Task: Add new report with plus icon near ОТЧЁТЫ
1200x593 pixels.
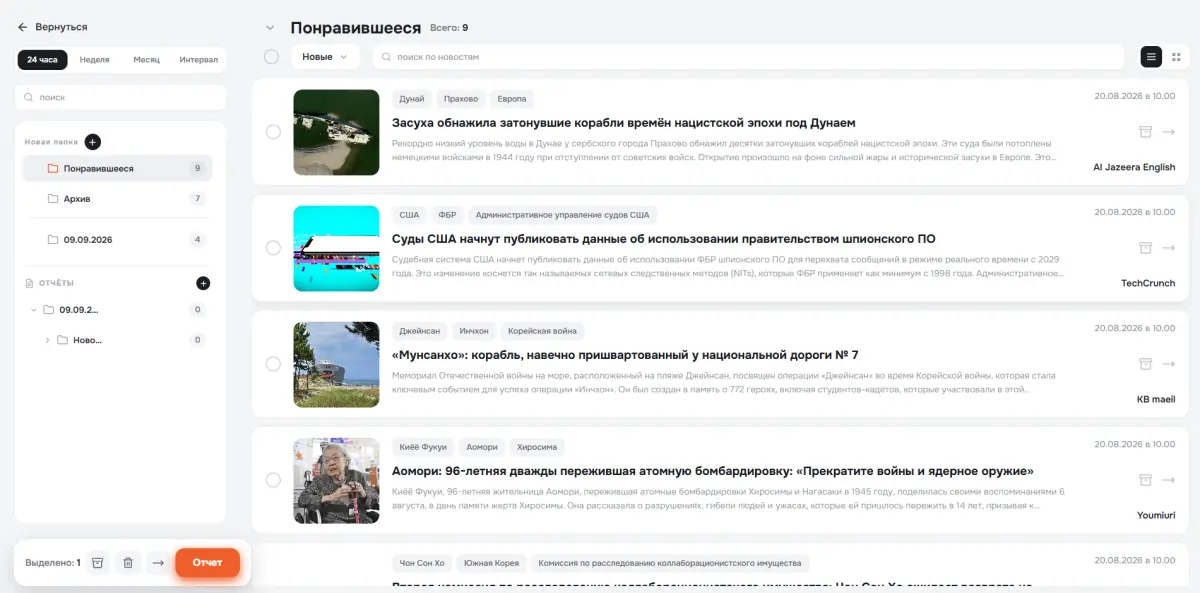Action: pos(203,283)
